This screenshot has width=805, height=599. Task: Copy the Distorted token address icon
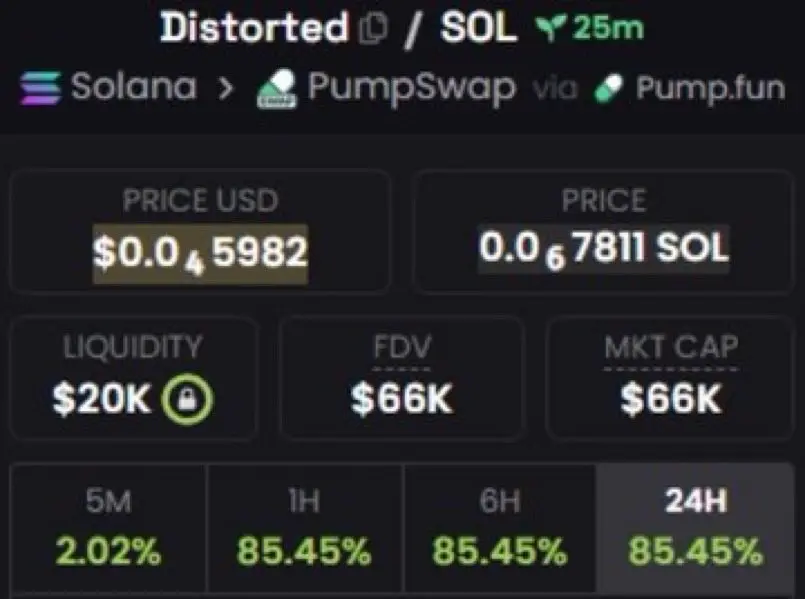[x=373, y=28]
